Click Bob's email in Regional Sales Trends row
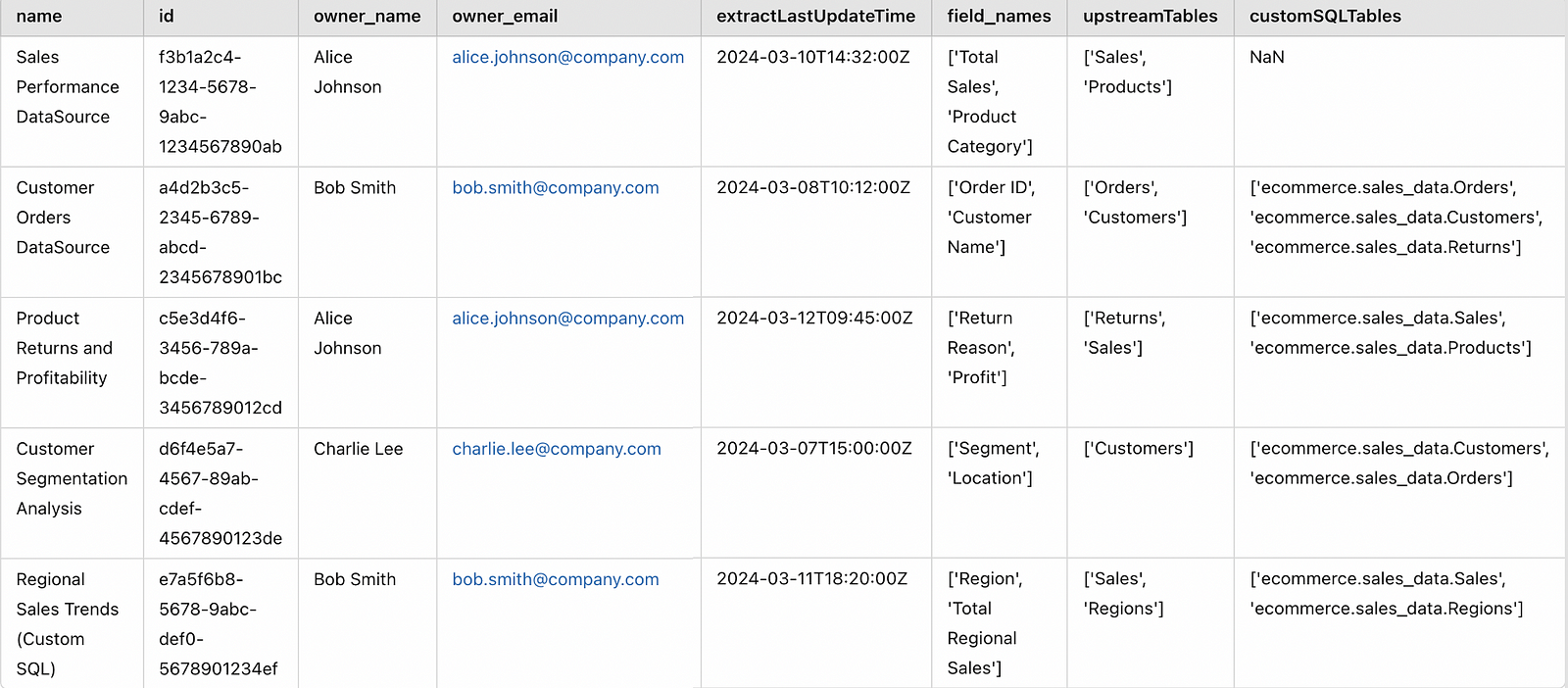The image size is (1568, 688). coord(555,580)
